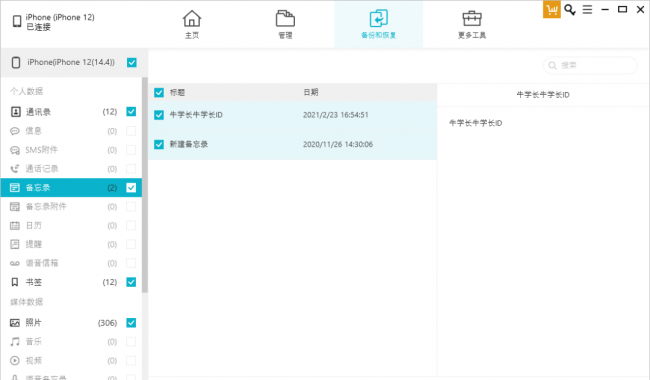
Task: Click the date 2021/2/23 16:54:51
Action: 335,115
